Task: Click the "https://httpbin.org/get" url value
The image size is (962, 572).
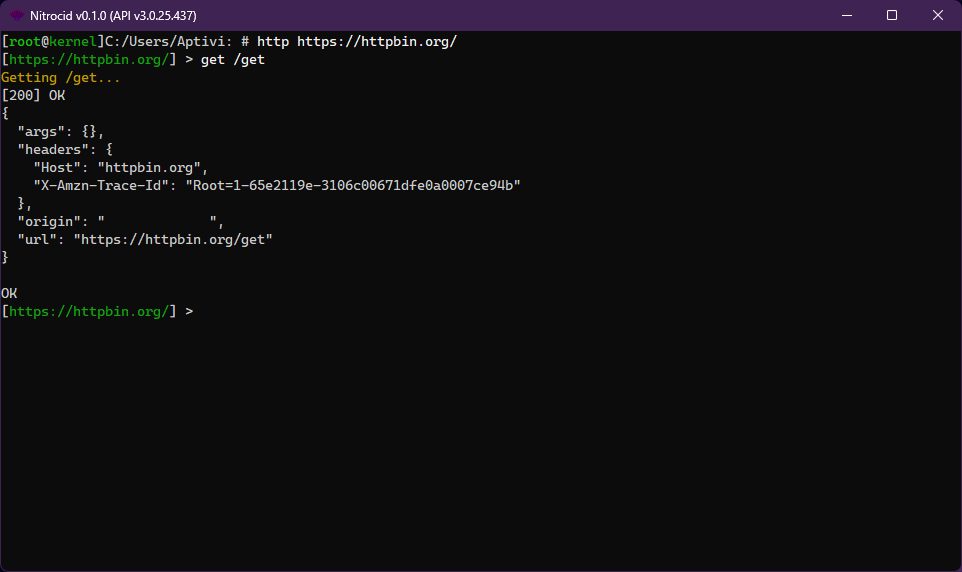Action: click(173, 240)
